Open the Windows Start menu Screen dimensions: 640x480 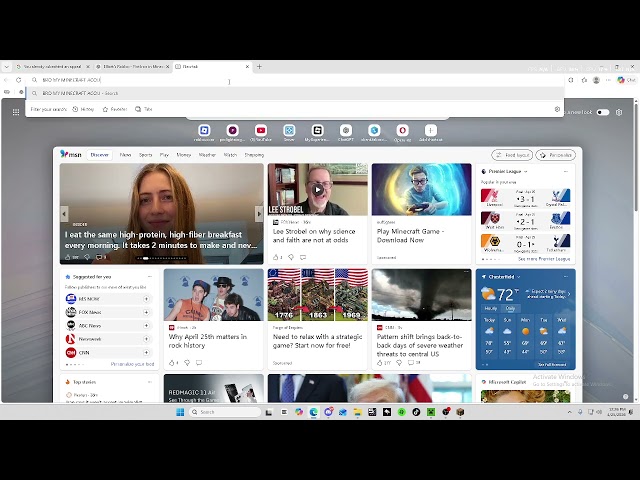180,412
